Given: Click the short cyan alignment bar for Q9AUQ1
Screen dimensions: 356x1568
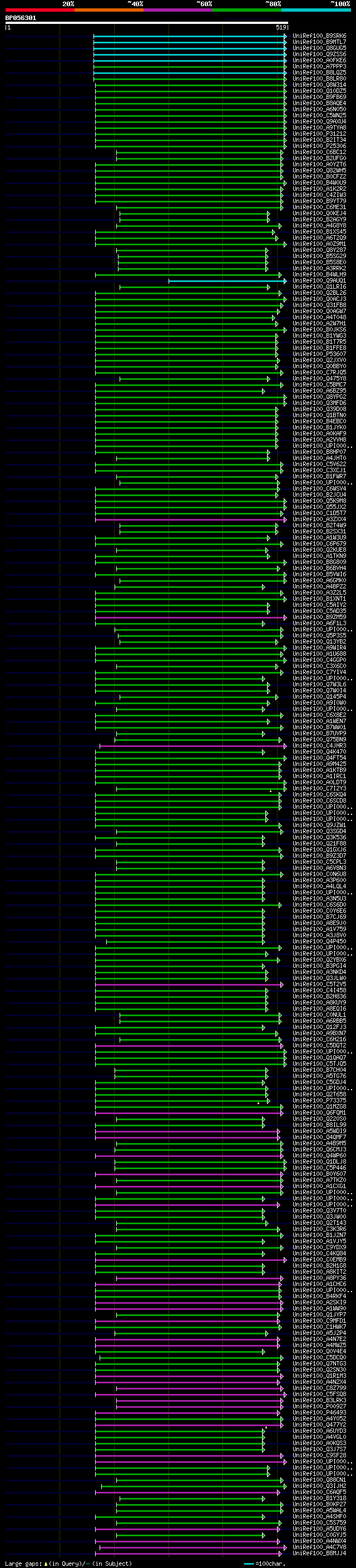Looking at the screenshot, I should click(227, 280).
